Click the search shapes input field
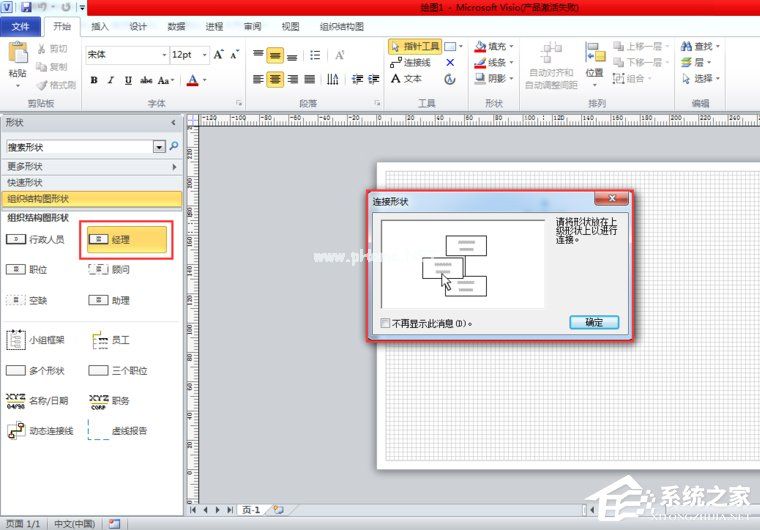This screenshot has width=760, height=530. tap(80, 147)
